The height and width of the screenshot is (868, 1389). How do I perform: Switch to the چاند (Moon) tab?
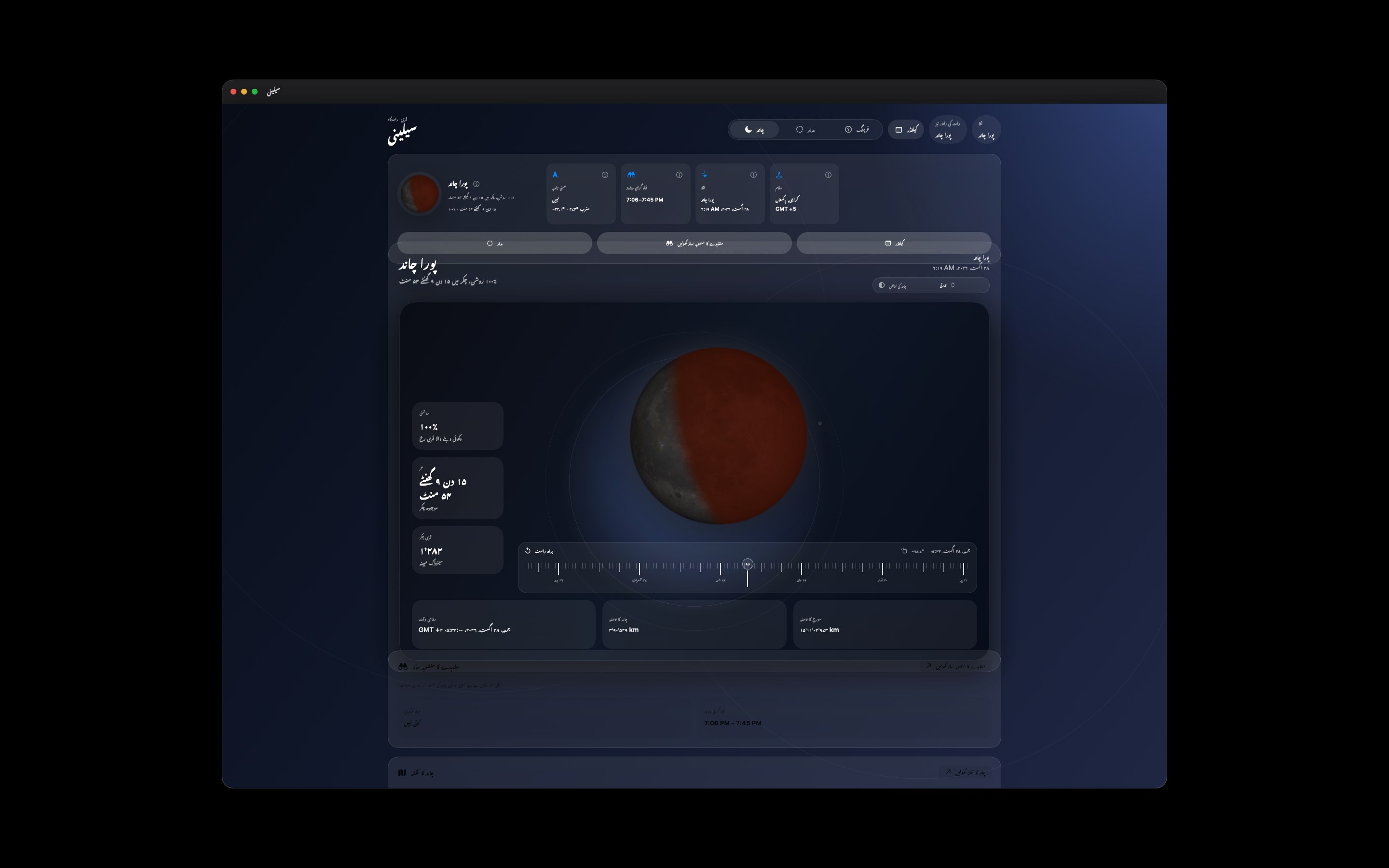[x=754, y=130]
